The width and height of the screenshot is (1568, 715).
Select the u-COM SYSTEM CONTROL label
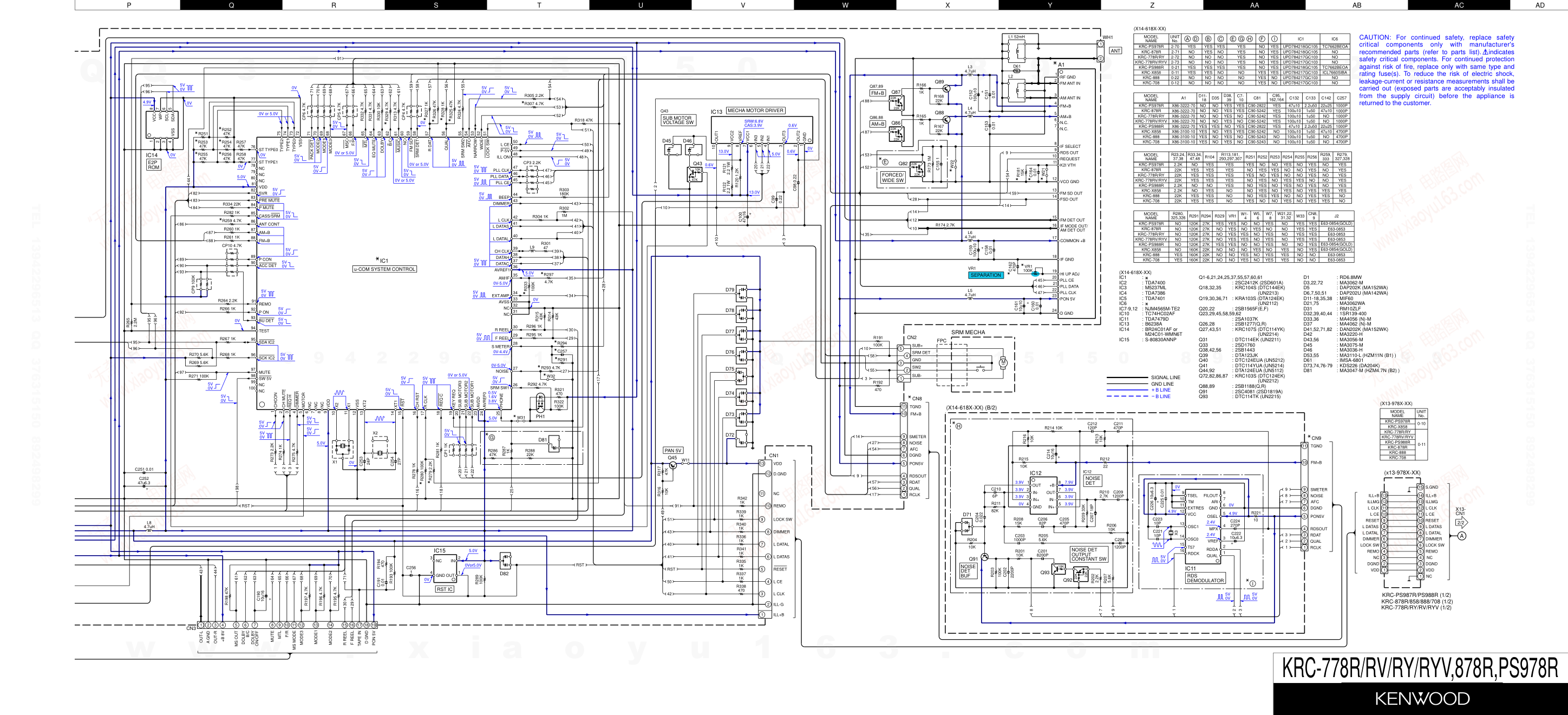pyautogui.click(x=385, y=269)
